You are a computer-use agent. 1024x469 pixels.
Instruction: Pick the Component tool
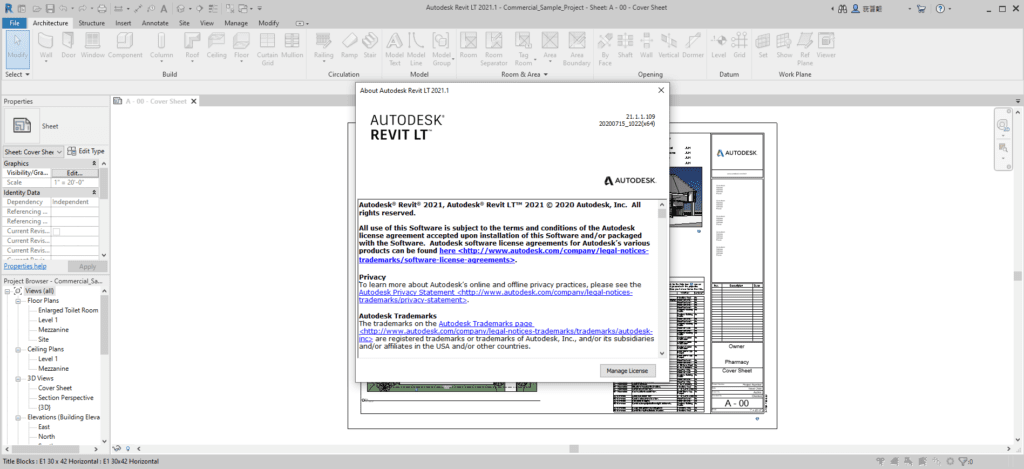pos(125,46)
